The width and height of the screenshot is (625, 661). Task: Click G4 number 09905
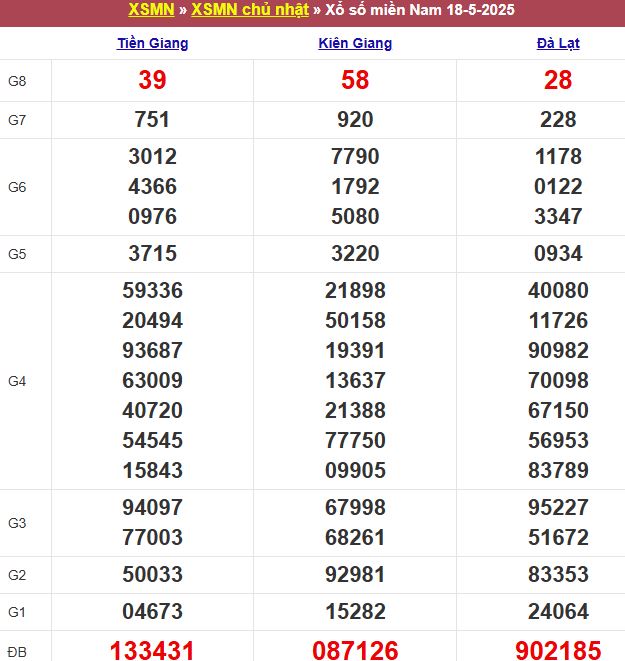point(355,470)
